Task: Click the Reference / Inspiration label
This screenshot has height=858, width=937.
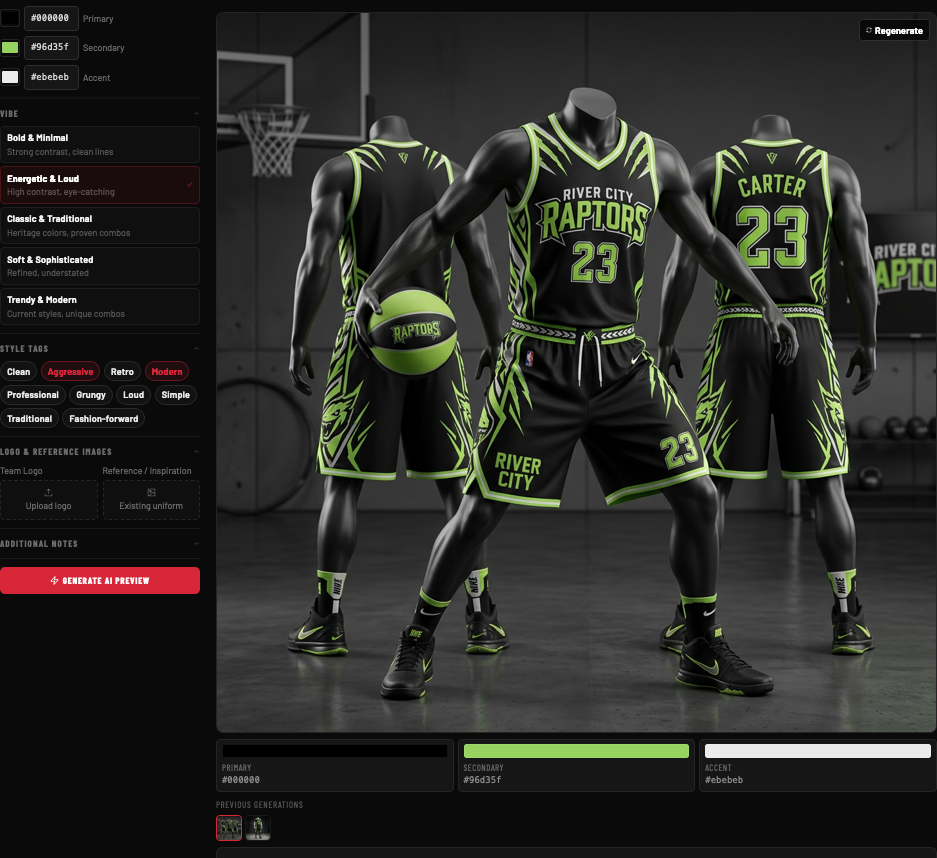Action: (147, 471)
